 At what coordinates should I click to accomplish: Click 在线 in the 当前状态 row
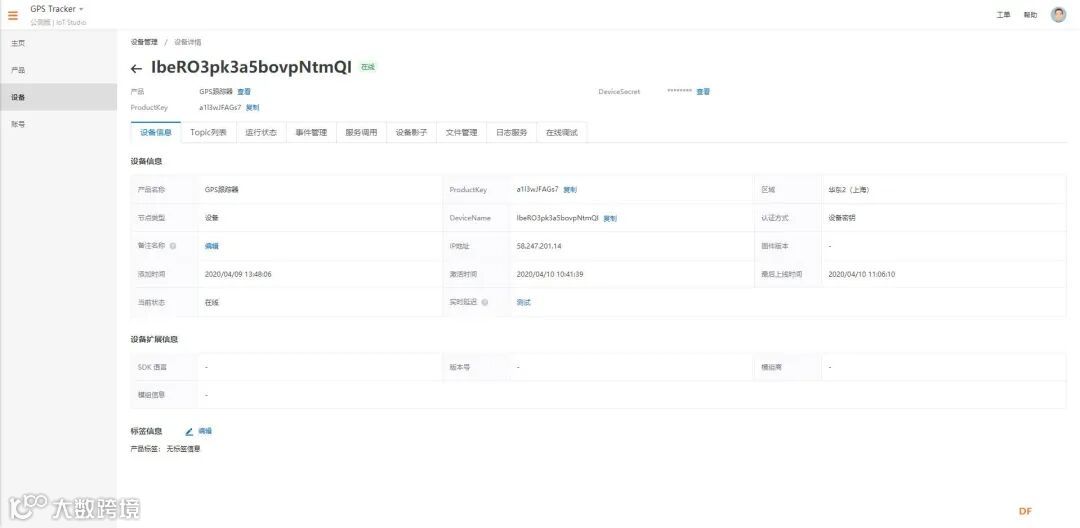(x=211, y=302)
